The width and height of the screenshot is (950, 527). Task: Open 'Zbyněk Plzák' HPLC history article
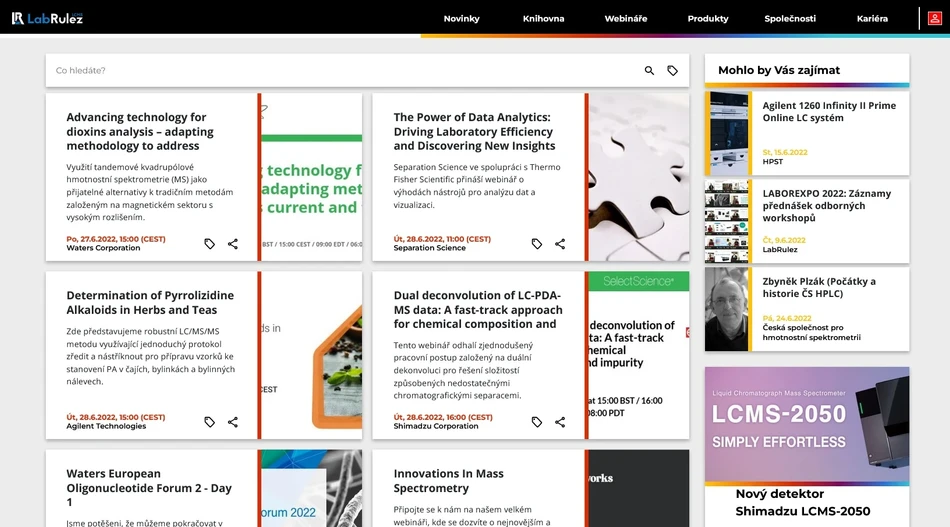tap(819, 287)
